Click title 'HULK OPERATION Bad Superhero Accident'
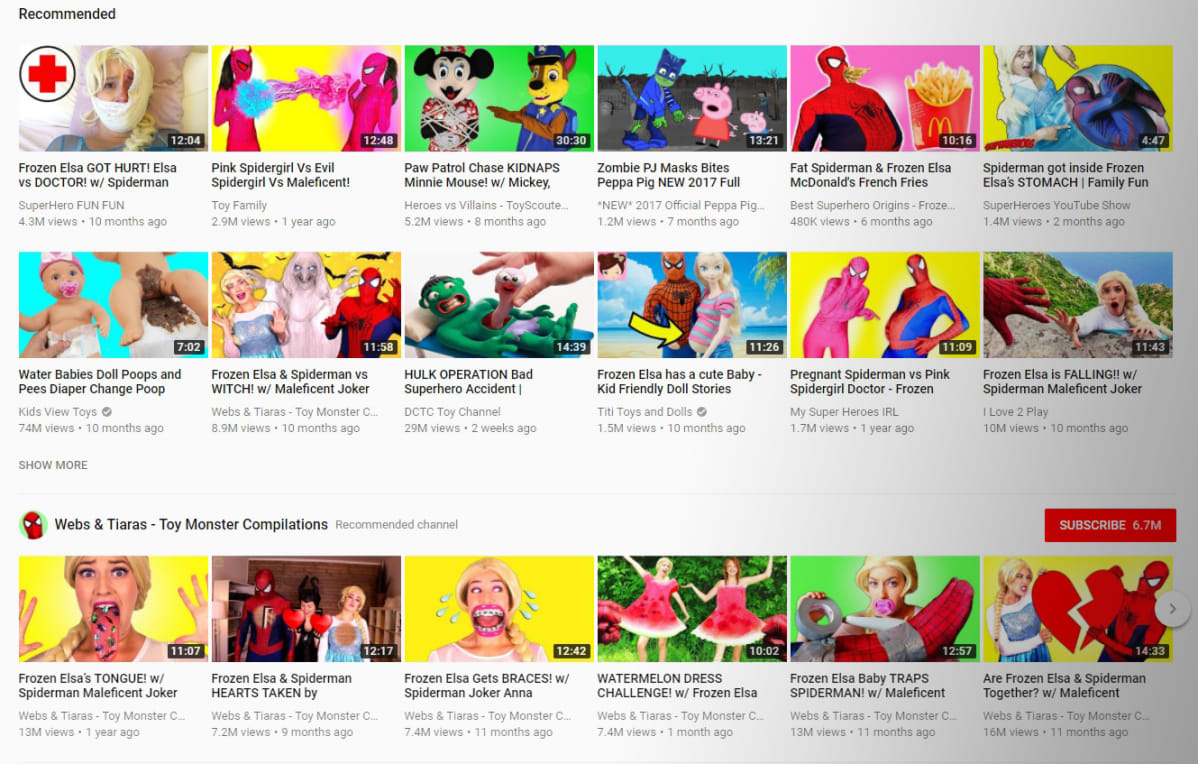 (468, 381)
